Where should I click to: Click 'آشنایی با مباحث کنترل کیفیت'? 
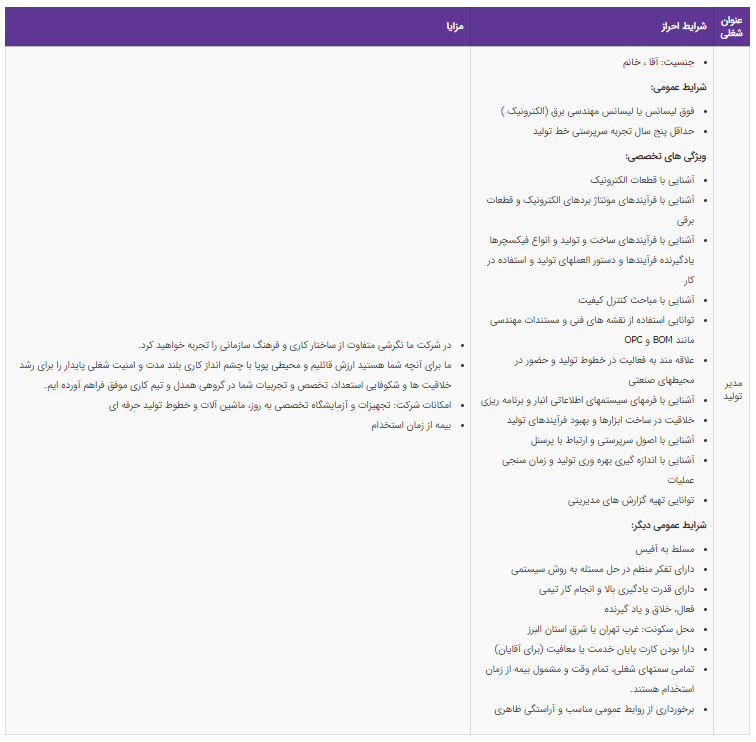tap(636, 300)
